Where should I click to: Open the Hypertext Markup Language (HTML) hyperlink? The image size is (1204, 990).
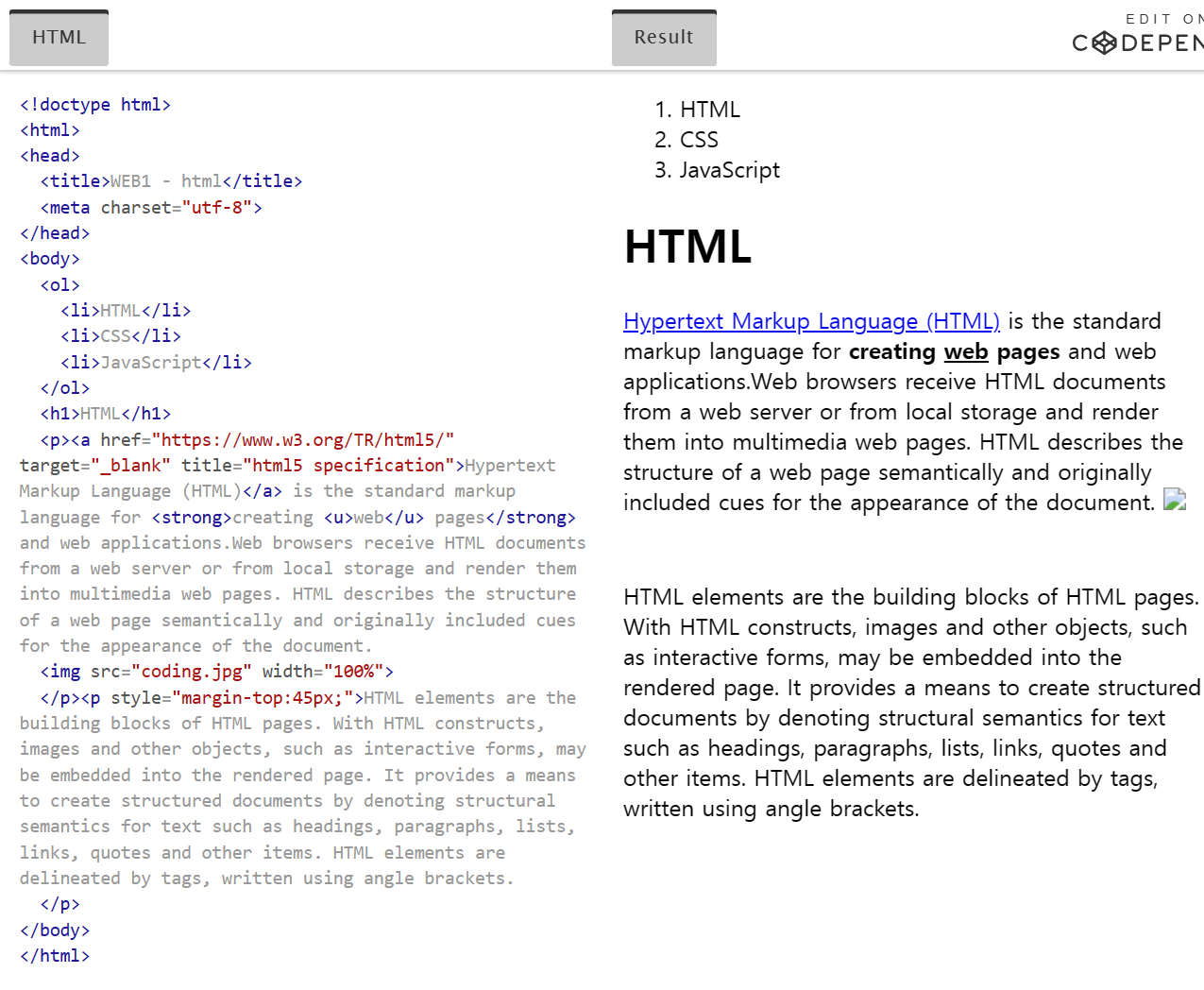(811, 321)
